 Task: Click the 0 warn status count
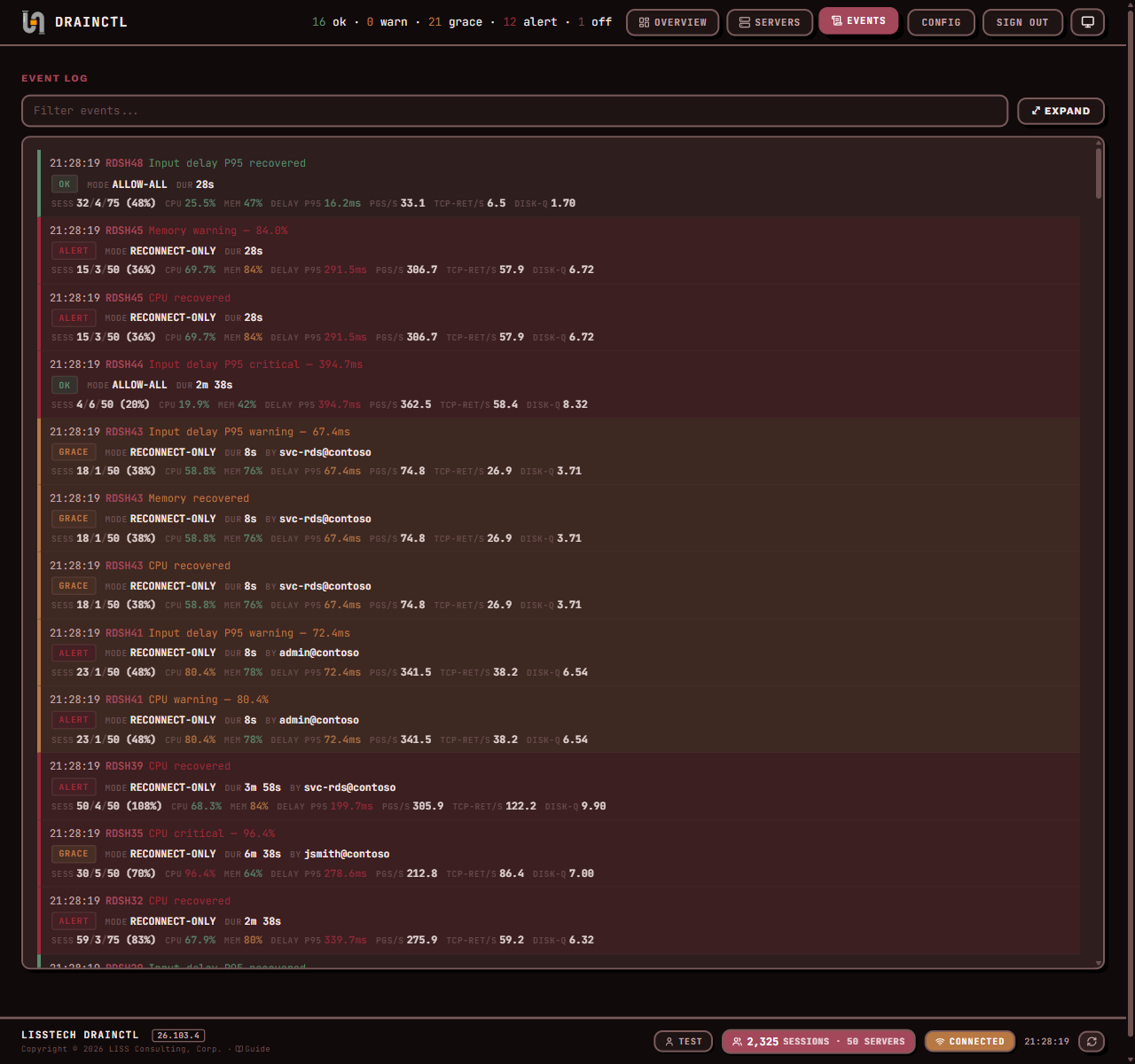click(x=387, y=22)
